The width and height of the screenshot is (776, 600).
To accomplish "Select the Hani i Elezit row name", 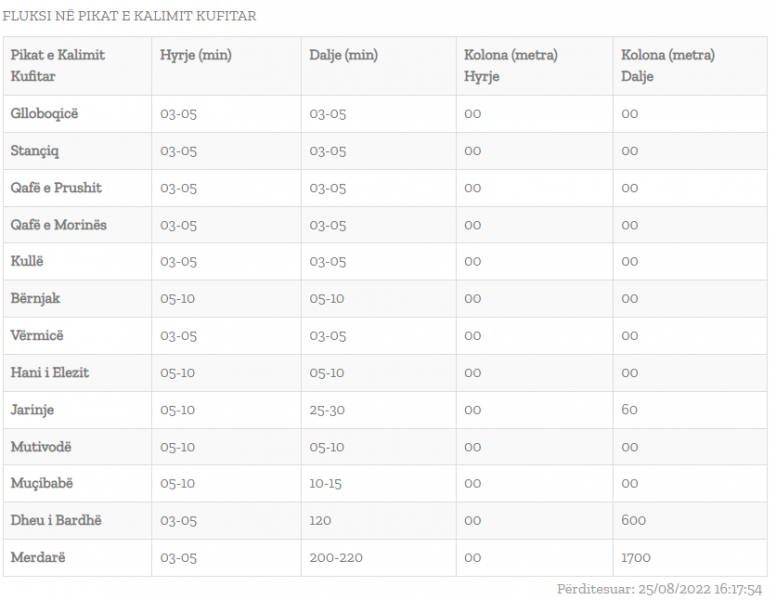I will point(50,372).
